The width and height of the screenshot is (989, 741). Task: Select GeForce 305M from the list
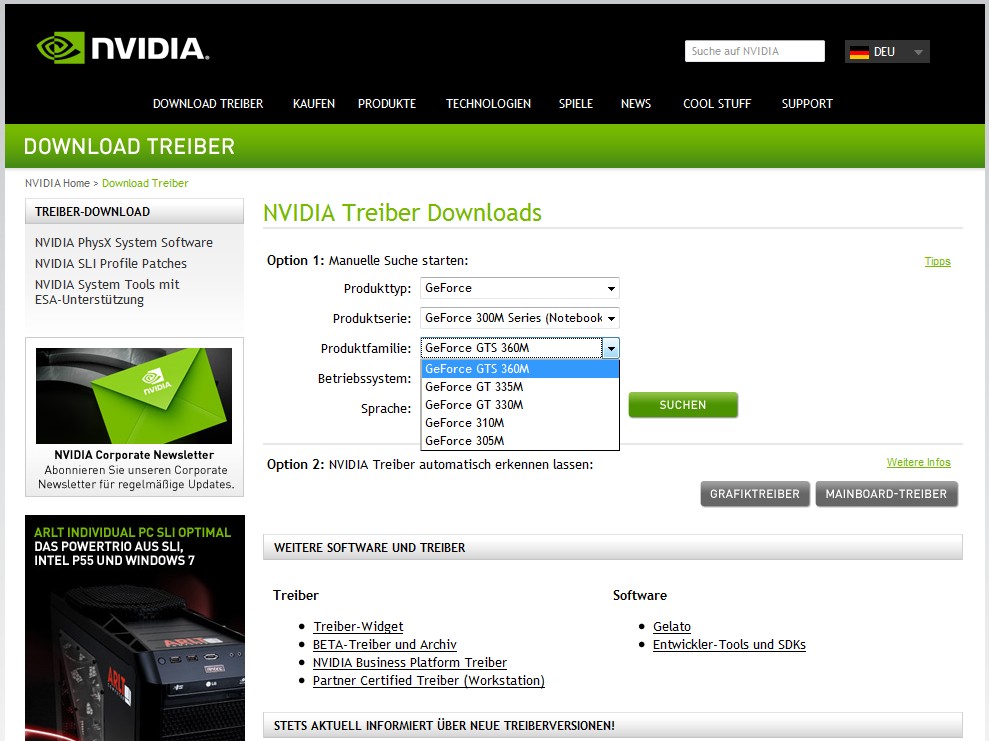520,441
